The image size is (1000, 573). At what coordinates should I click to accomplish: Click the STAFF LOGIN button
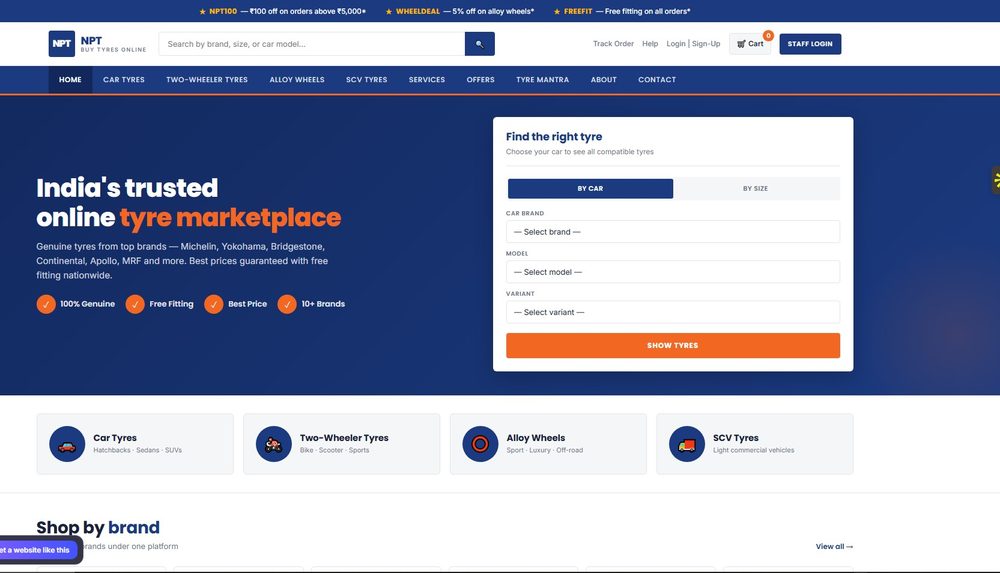810,44
